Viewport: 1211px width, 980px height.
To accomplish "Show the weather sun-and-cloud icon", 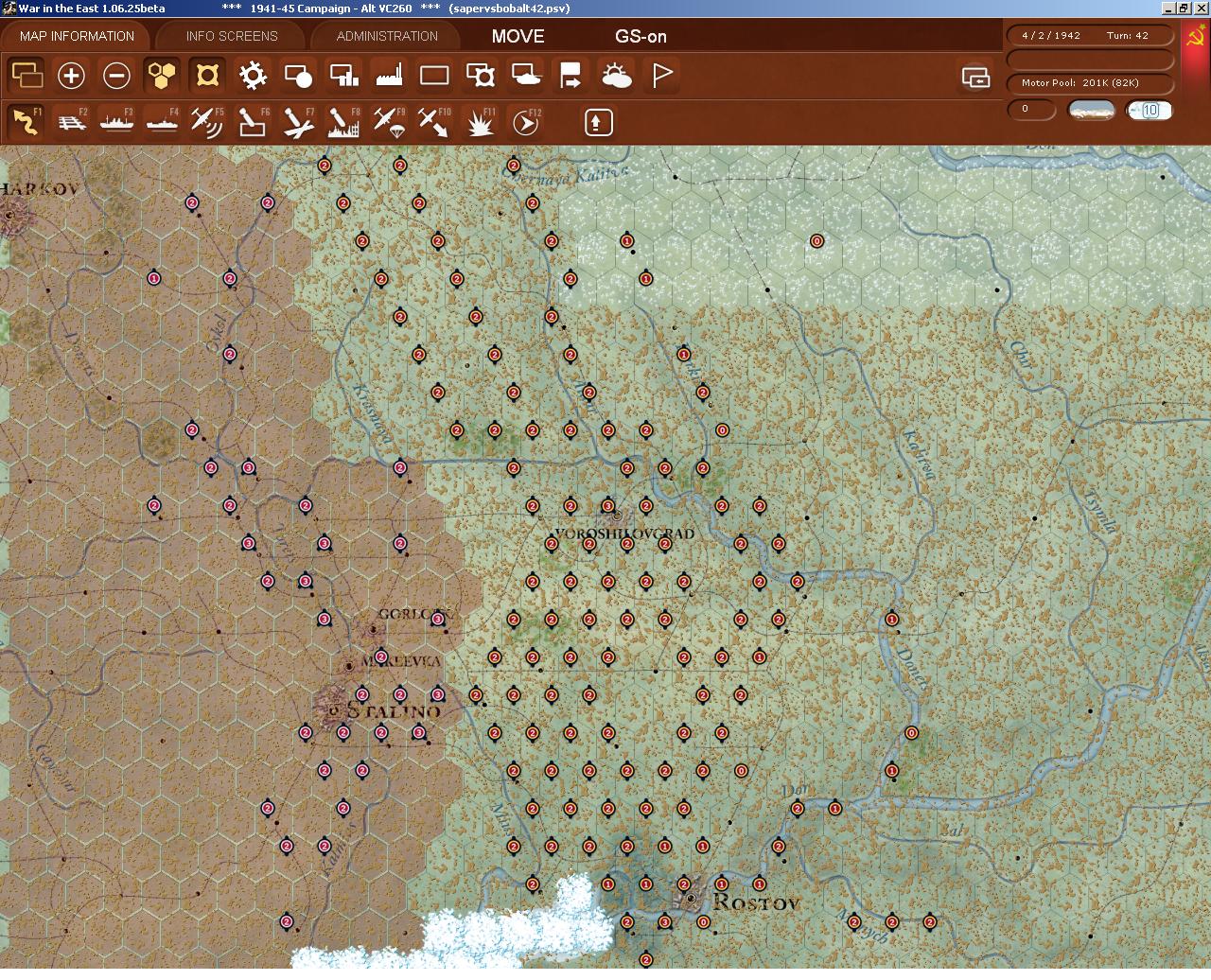I will [x=616, y=75].
